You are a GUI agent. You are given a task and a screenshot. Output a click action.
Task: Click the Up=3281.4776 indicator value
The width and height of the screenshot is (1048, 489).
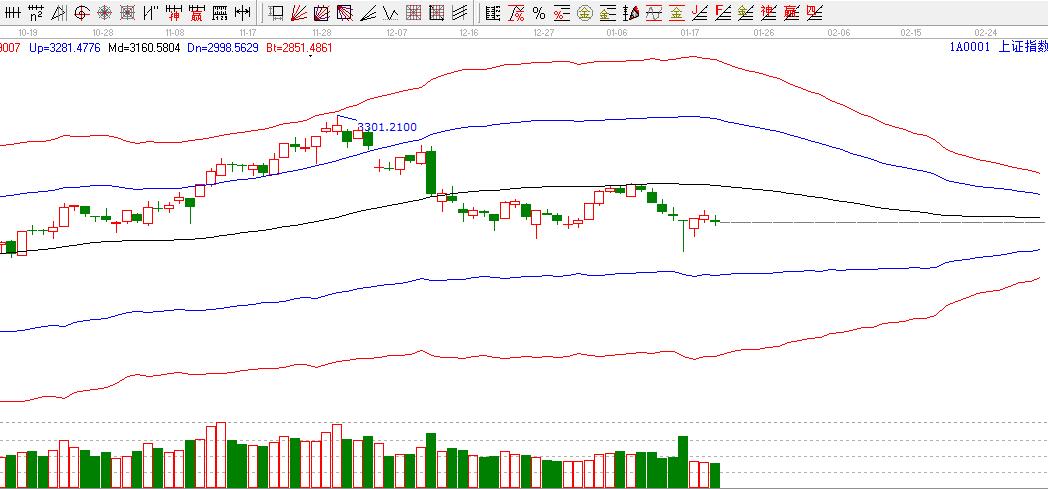pyautogui.click(x=64, y=47)
